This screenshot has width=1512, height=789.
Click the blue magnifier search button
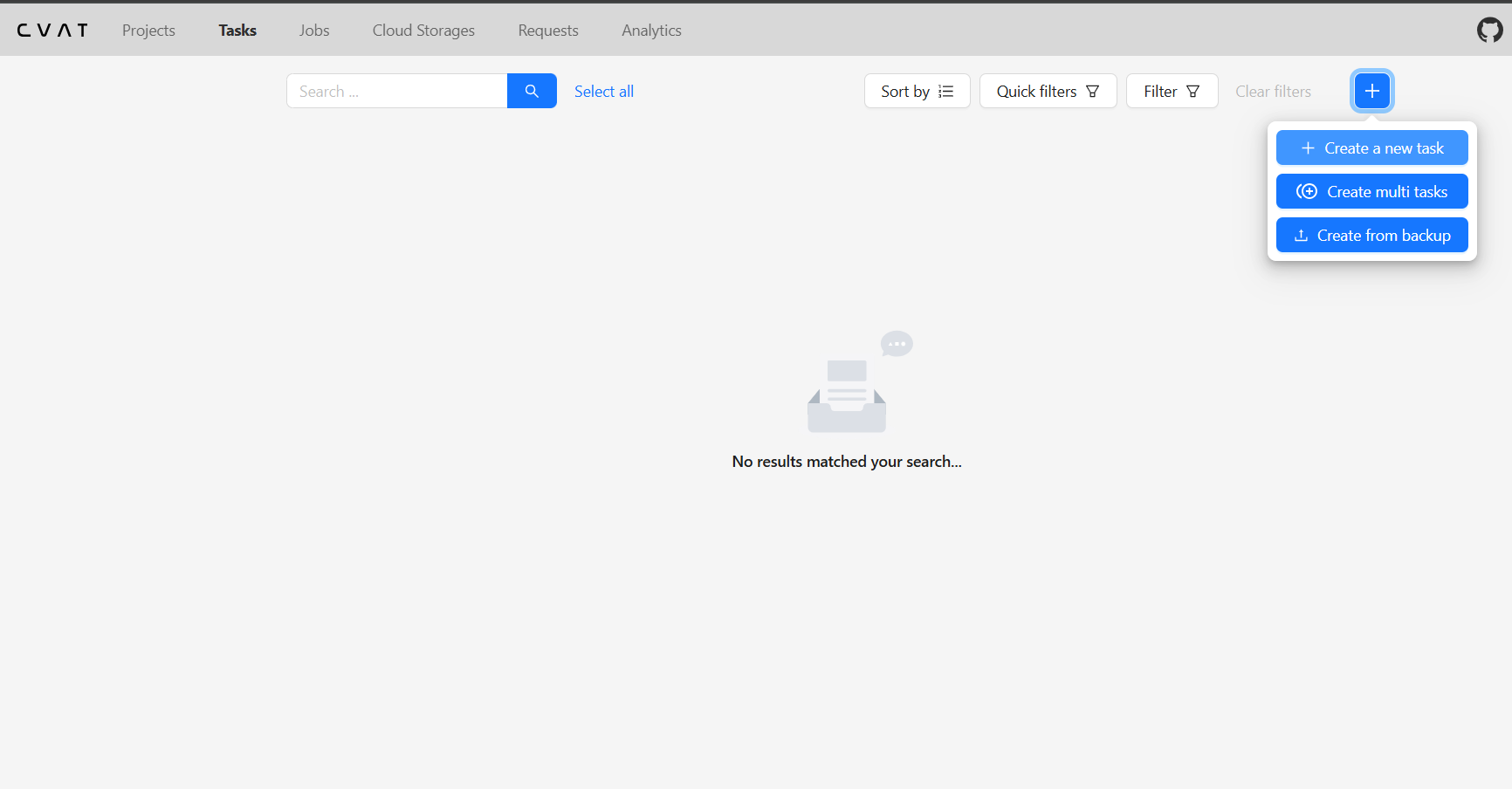pyautogui.click(x=532, y=91)
